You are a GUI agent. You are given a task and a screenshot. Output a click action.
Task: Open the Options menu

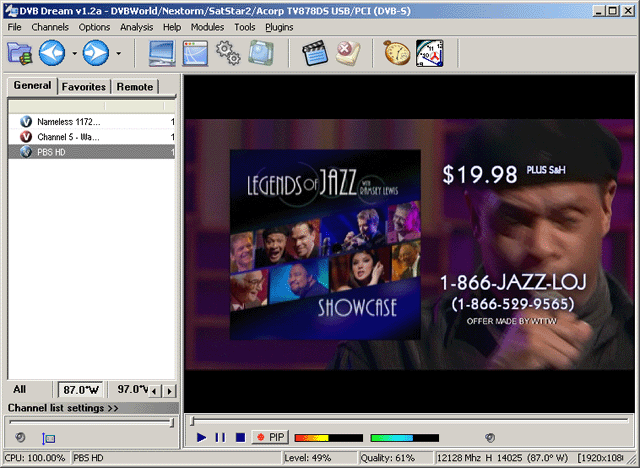(x=94, y=27)
